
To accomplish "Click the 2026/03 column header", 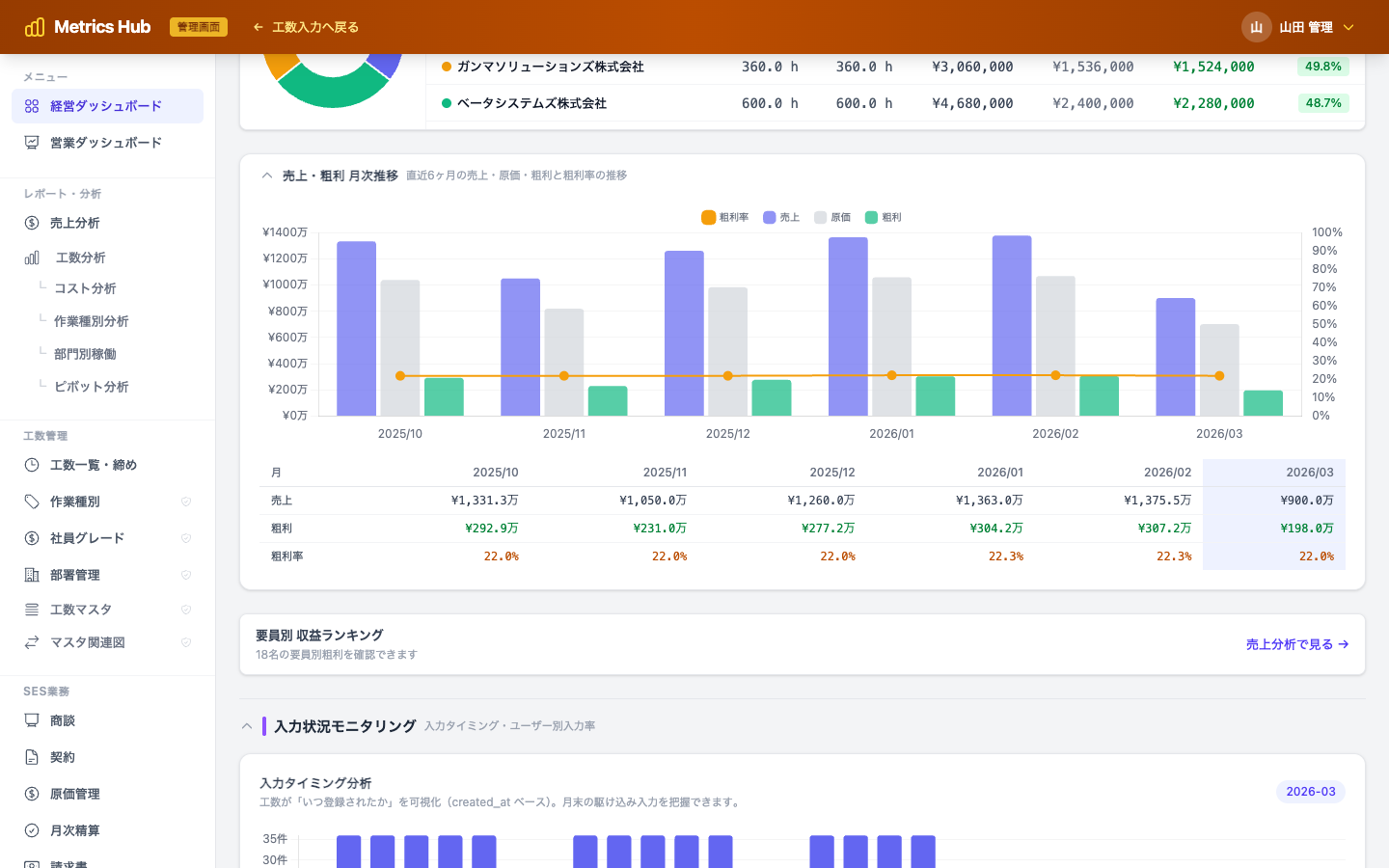I will click(x=1310, y=473).
